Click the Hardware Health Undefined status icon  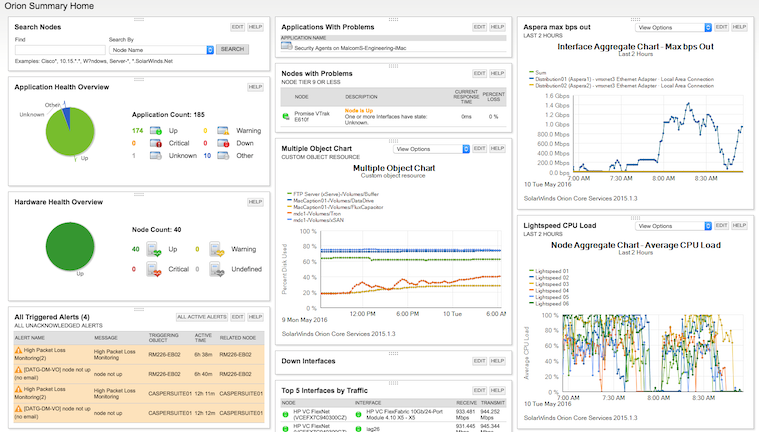(217, 269)
